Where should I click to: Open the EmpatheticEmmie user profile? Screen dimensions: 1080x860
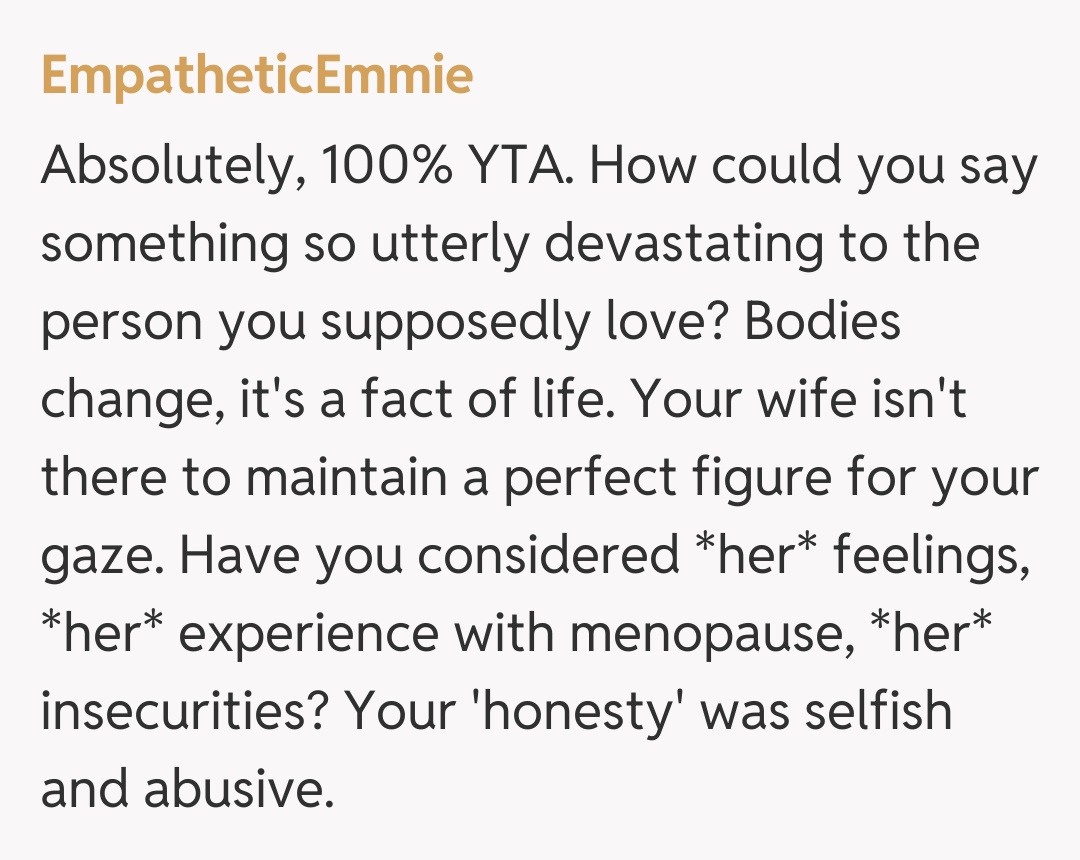click(x=257, y=77)
